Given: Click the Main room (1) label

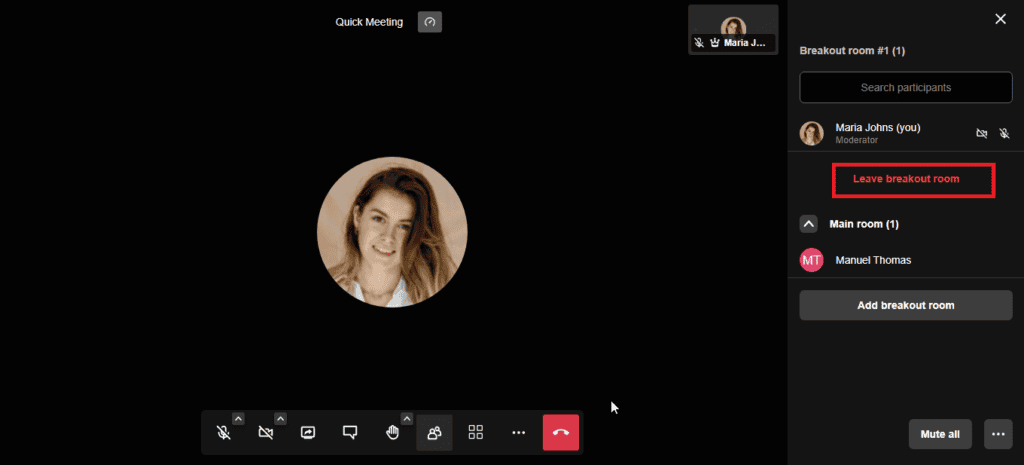Looking at the screenshot, I should [x=863, y=224].
